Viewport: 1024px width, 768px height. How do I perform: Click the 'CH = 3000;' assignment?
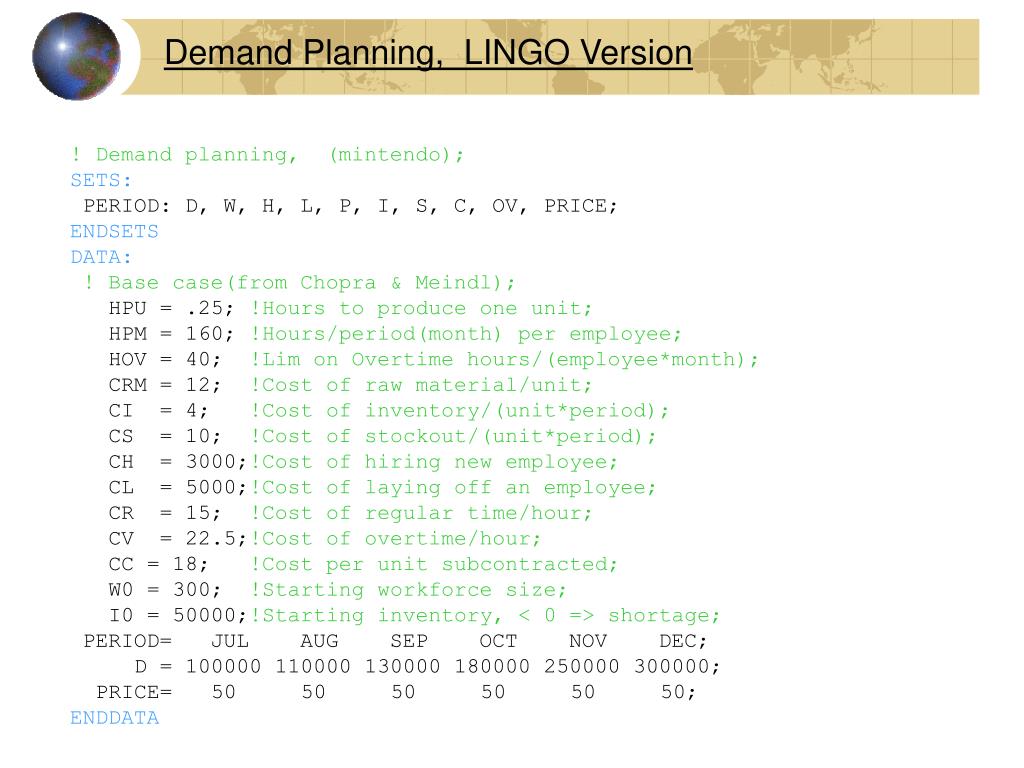point(178,462)
